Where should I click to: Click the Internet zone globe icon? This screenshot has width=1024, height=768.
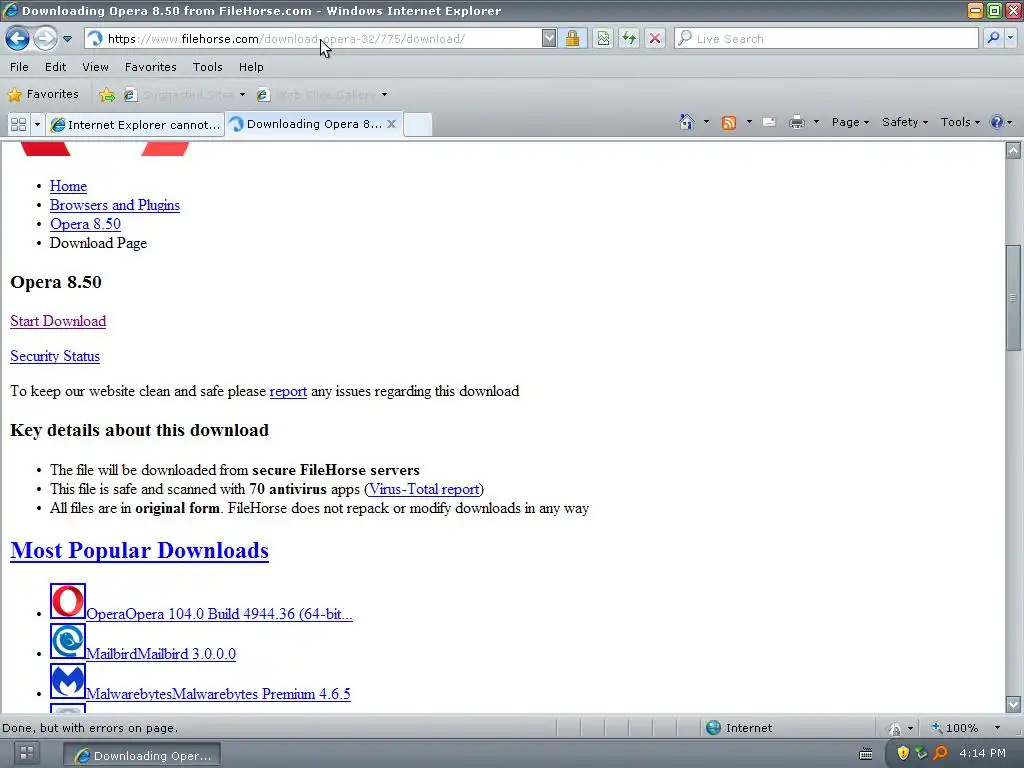(x=714, y=728)
